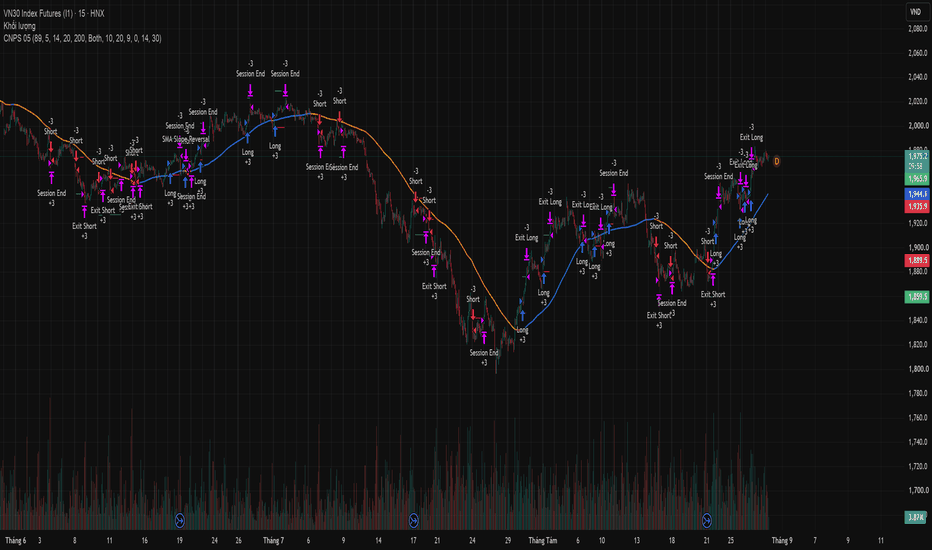Click the contract rollover icon near June 19
932x550 pixels.
tap(180, 521)
